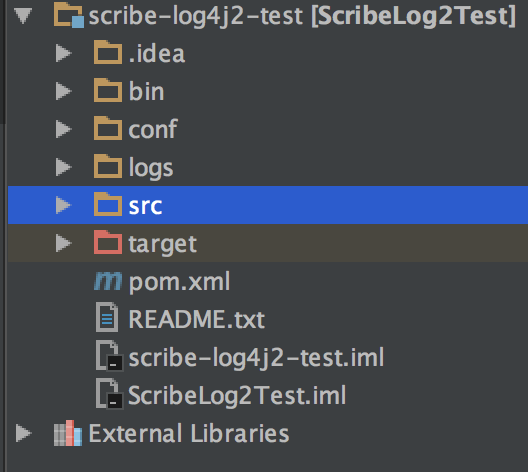Click the red target excluded-folder icon

[x=108, y=242]
